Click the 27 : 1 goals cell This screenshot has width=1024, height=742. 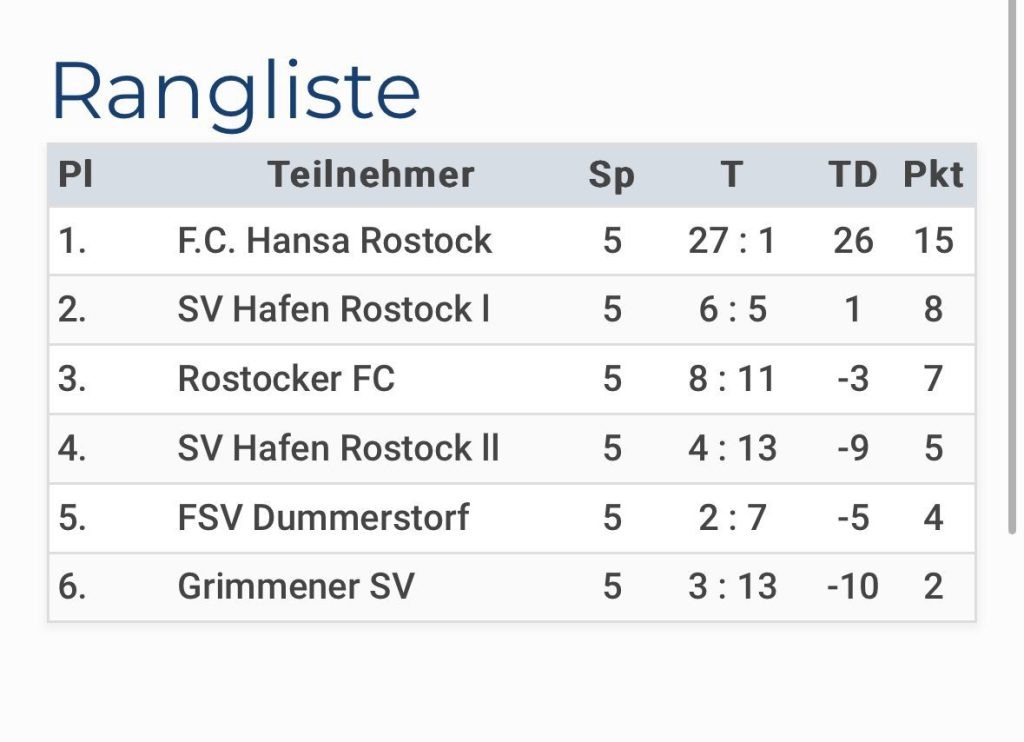732,240
